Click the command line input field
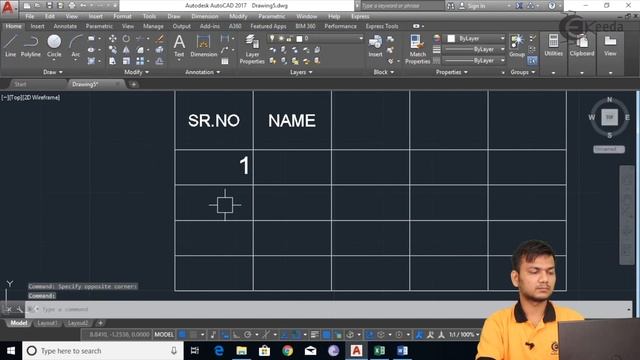Image resolution: width=640 pixels, height=360 pixels. [329, 309]
